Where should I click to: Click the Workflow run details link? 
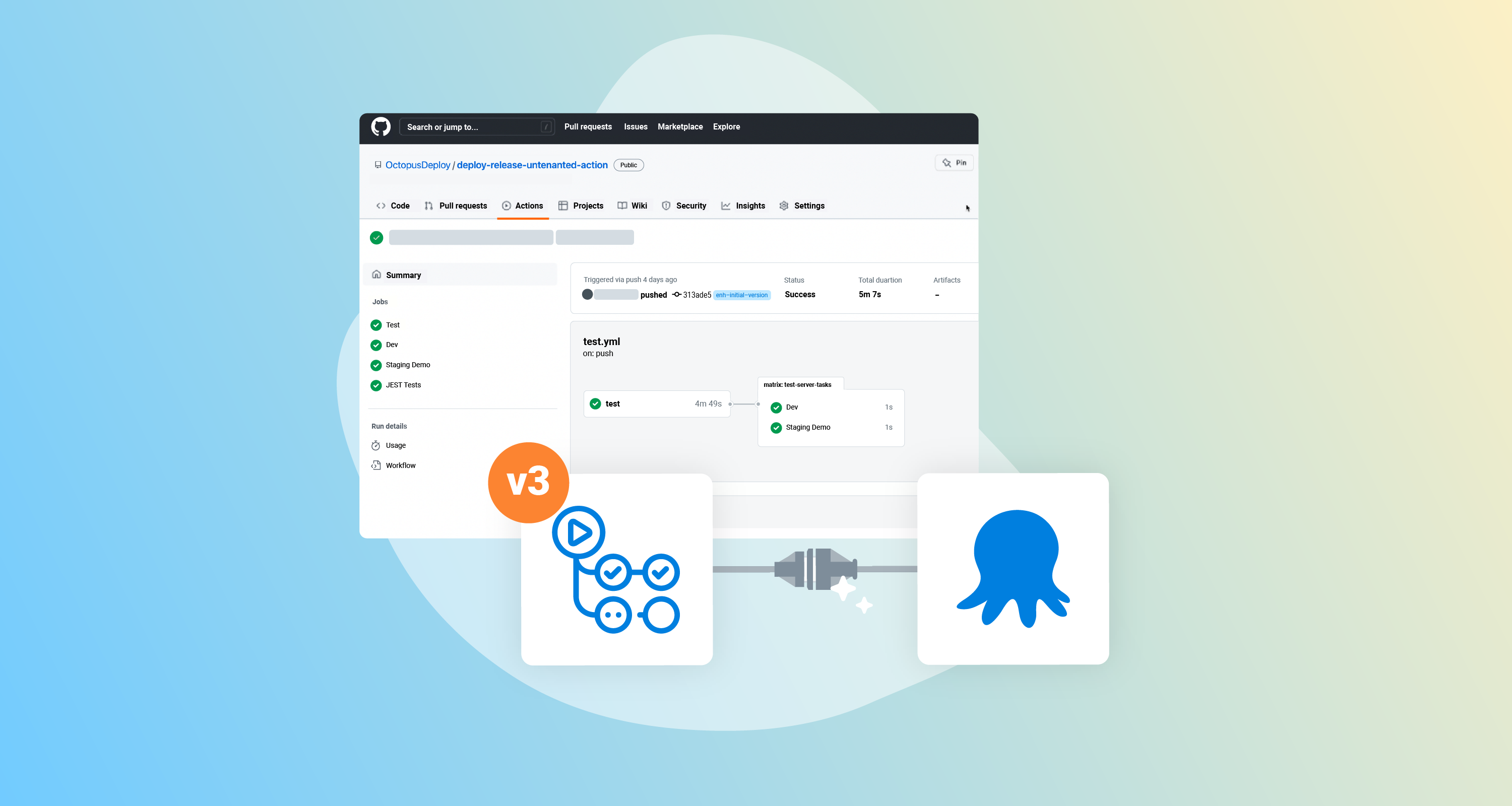400,465
